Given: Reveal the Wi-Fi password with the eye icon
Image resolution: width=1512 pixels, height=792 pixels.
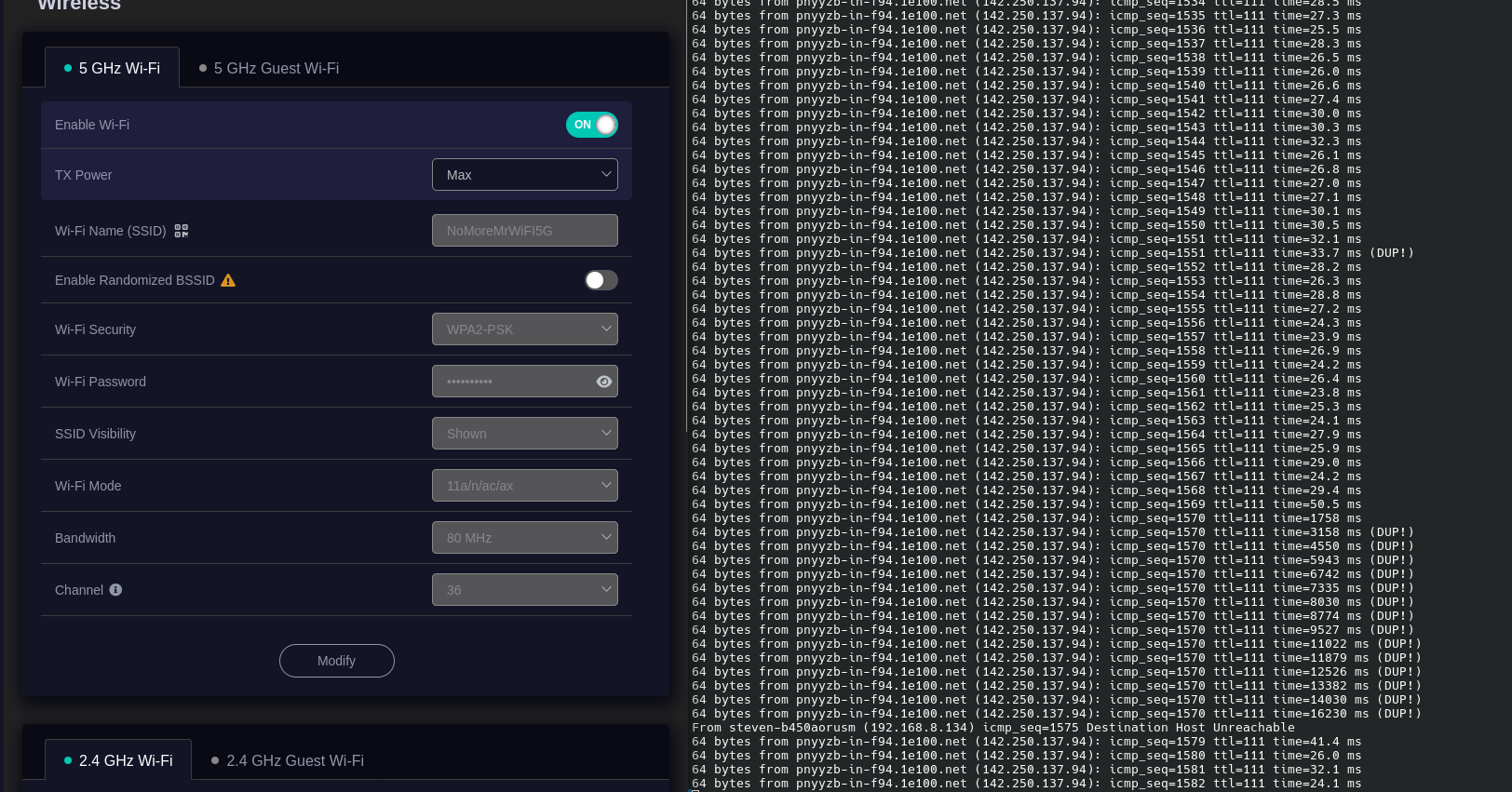Looking at the screenshot, I should click(604, 382).
